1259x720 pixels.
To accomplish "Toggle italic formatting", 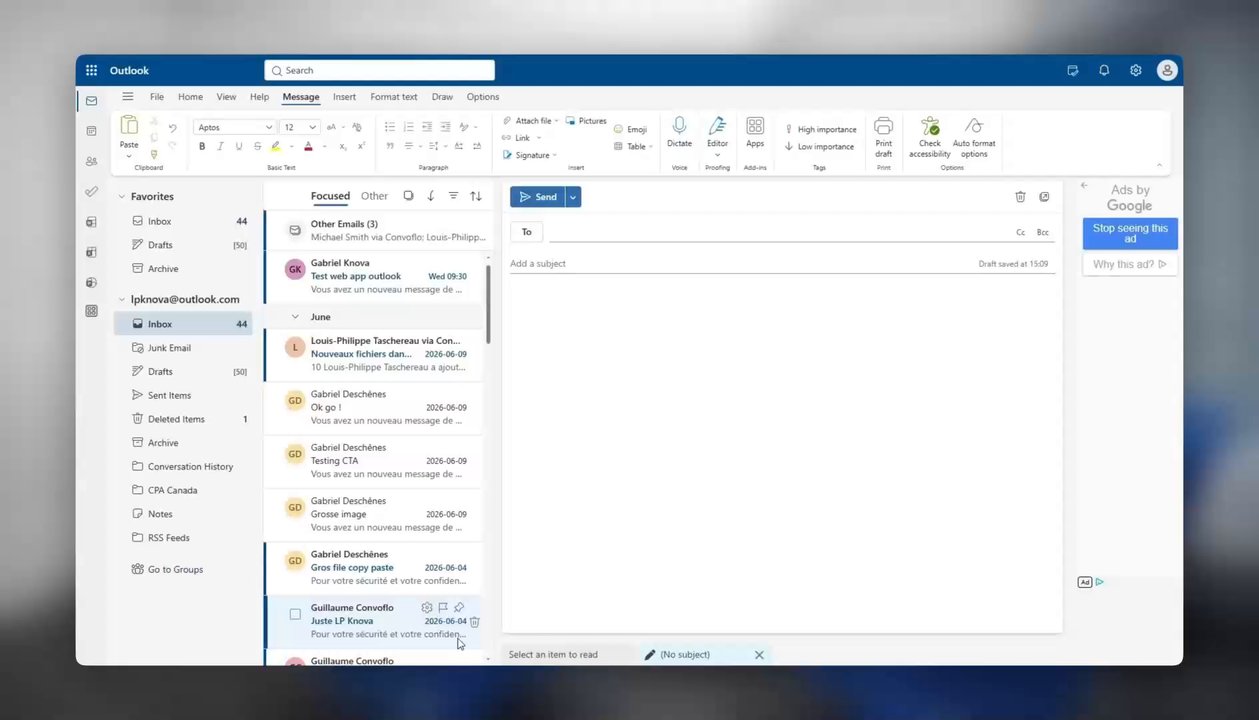I will click(x=220, y=146).
